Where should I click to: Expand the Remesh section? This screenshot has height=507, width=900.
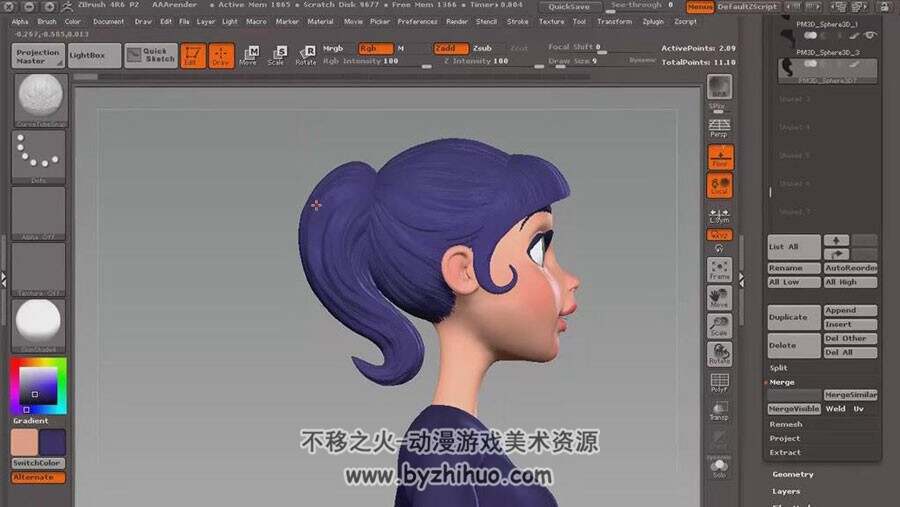click(x=786, y=424)
